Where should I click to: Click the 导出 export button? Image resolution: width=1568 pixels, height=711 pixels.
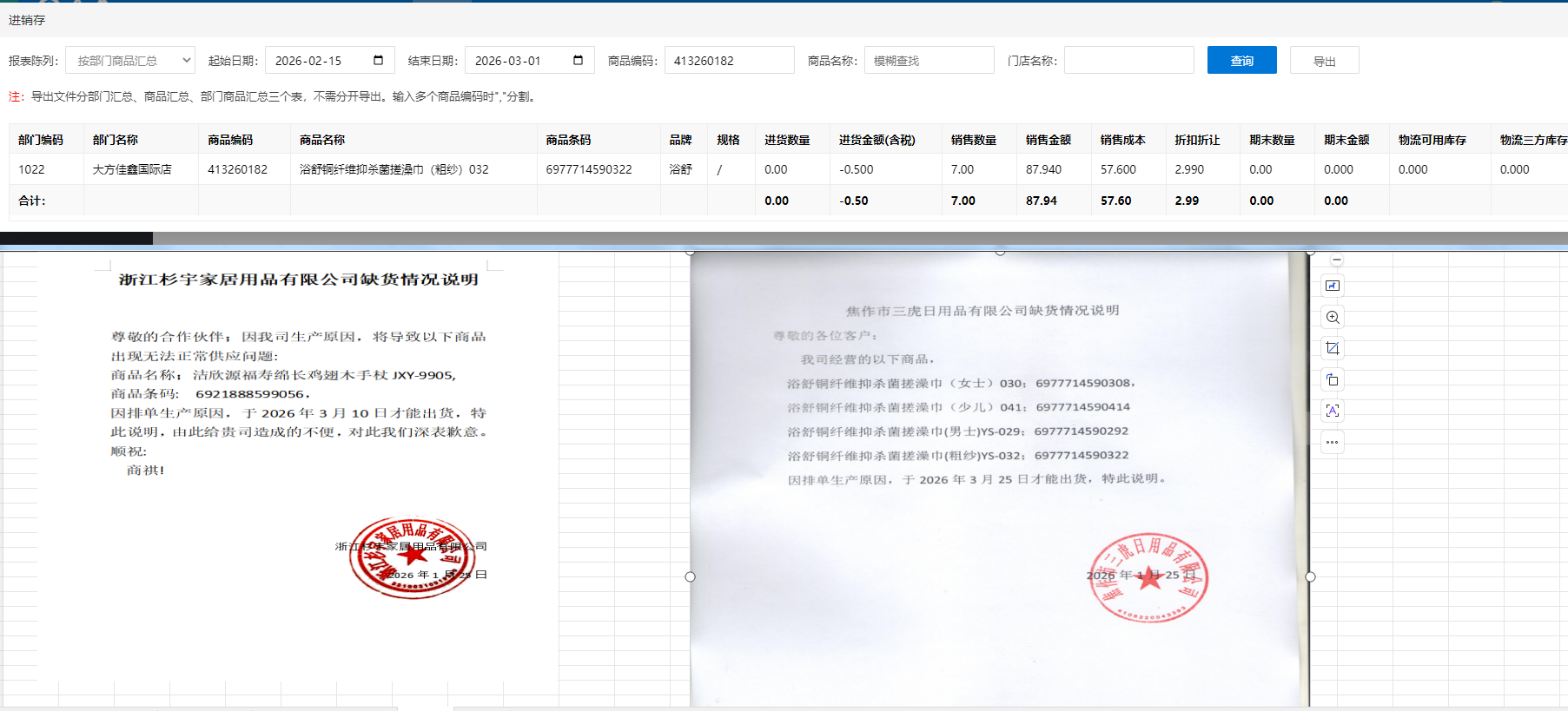click(1324, 61)
